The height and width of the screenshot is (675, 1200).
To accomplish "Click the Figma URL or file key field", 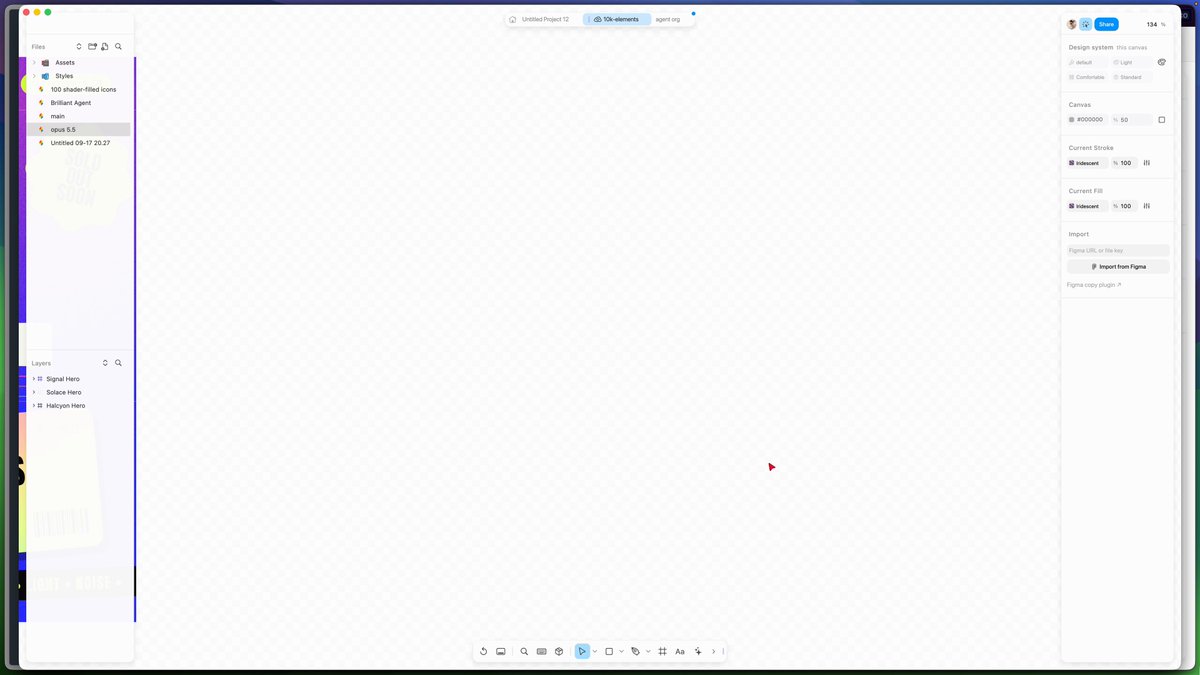I will pos(1118,250).
